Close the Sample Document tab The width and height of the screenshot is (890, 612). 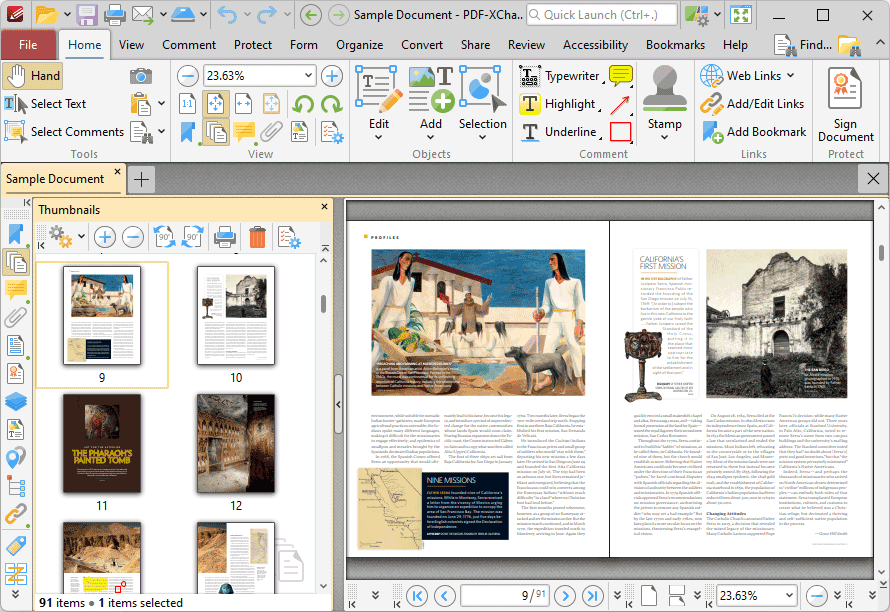click(117, 171)
